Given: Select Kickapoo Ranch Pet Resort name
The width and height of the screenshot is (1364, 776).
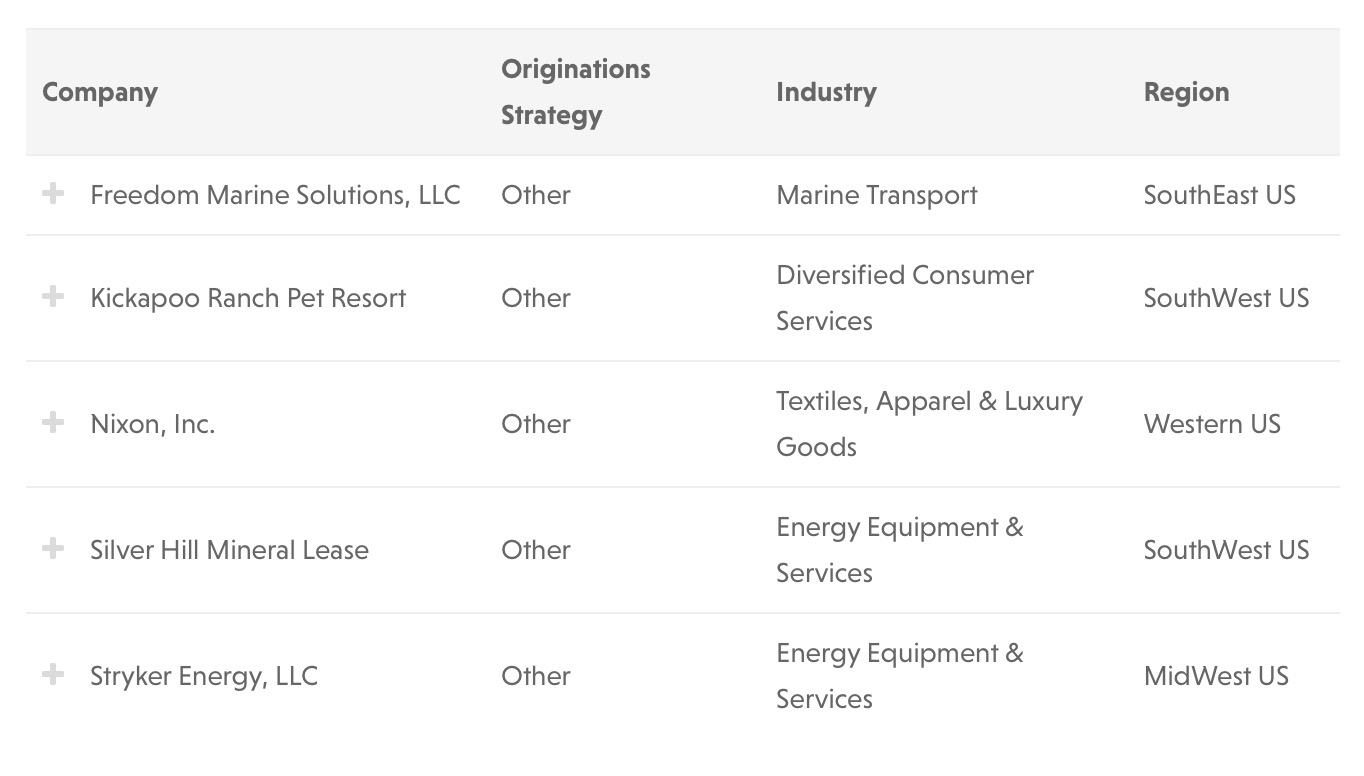Looking at the screenshot, I should click(x=248, y=298).
